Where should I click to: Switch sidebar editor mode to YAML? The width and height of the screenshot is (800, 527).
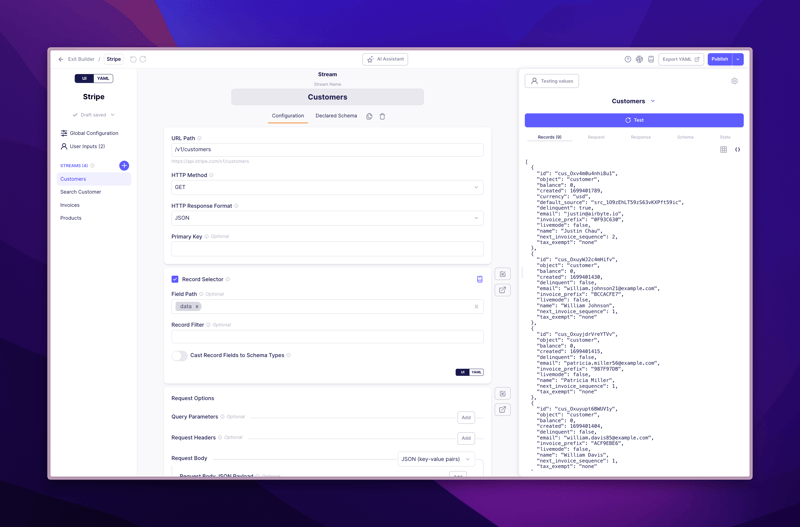point(104,79)
